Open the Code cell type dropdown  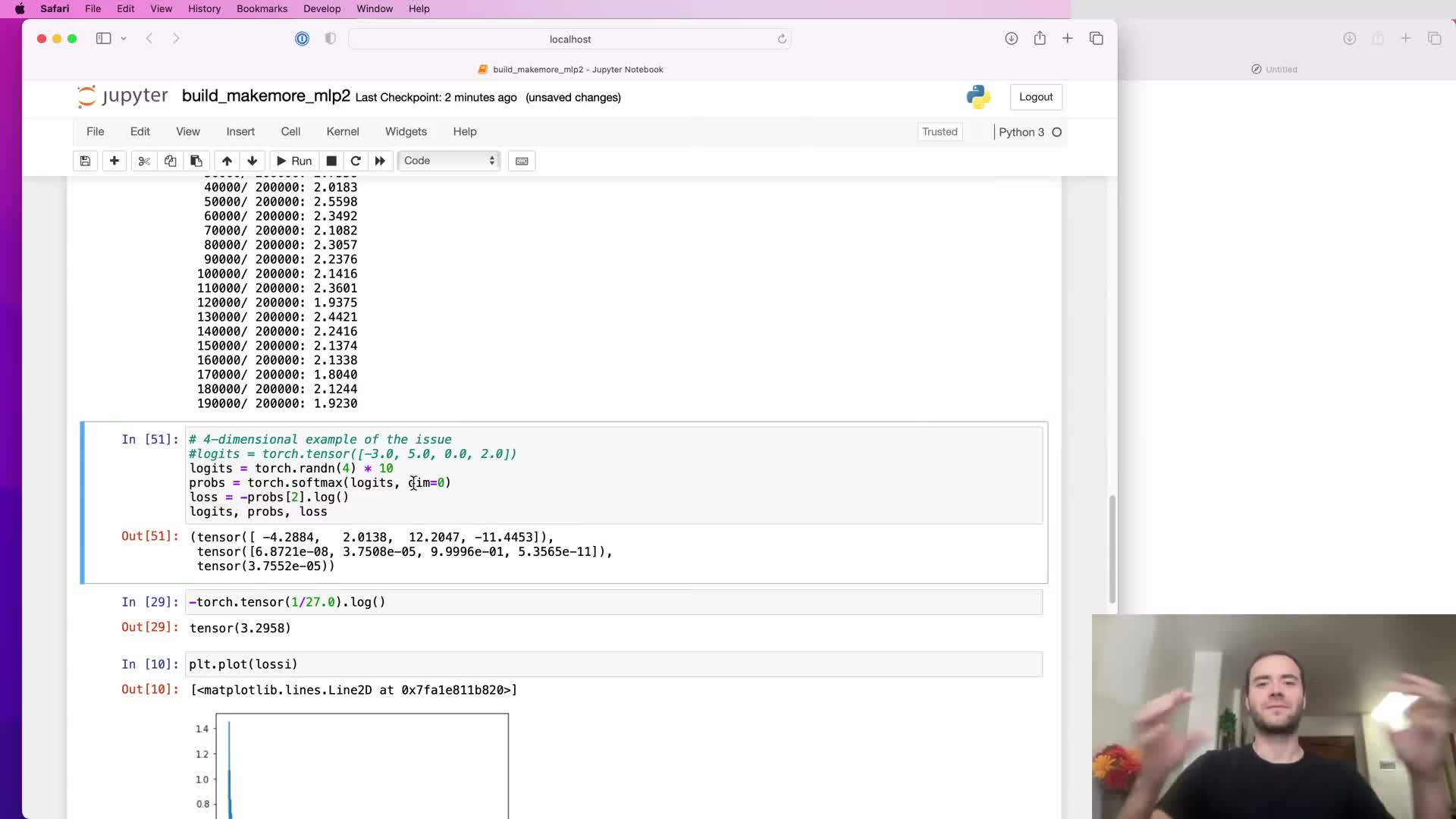point(449,161)
